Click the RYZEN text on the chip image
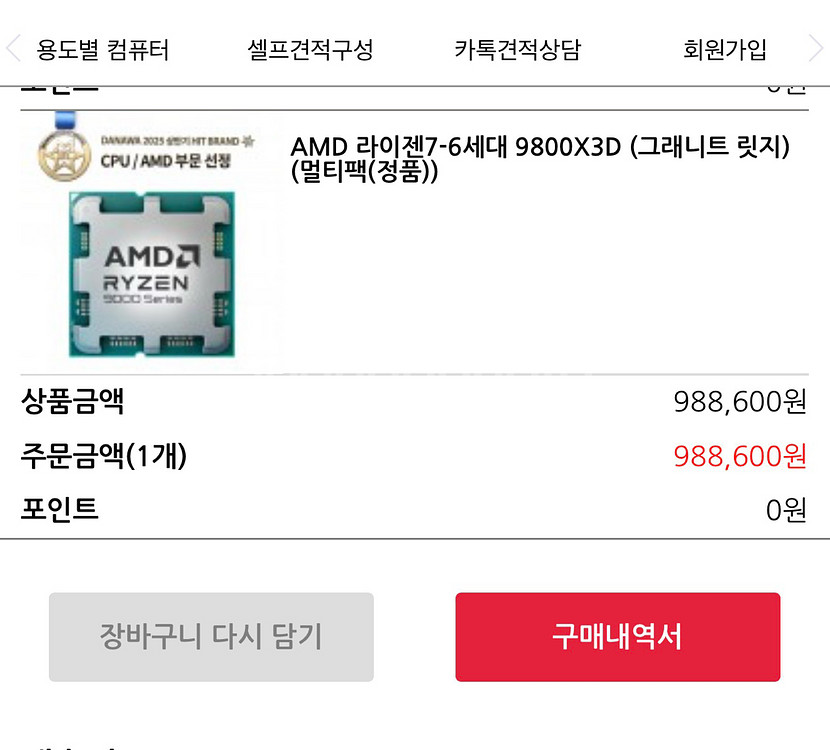This screenshot has height=750, width=830. click(146, 284)
